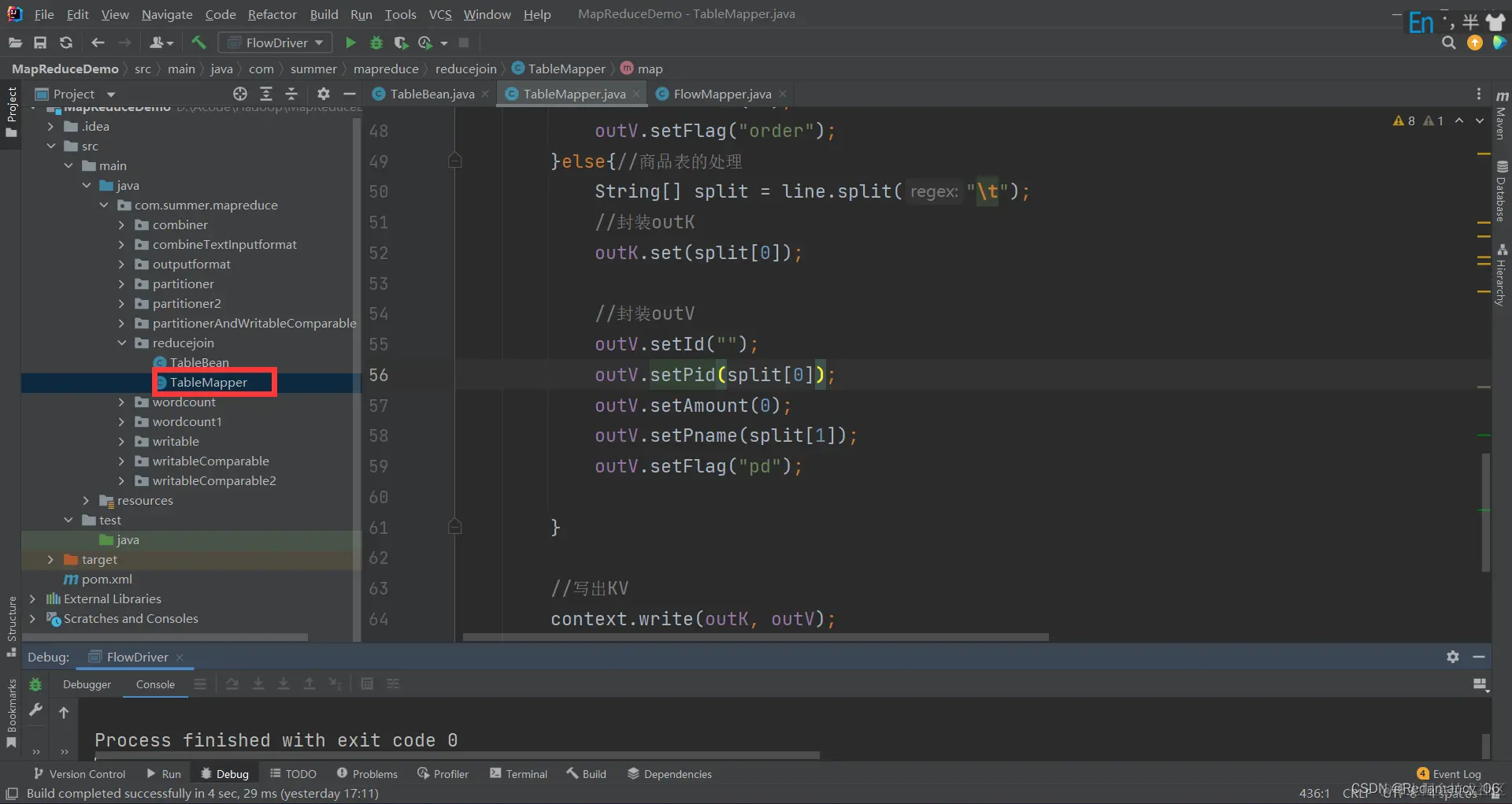Open the Terminal tool window

pyautogui.click(x=518, y=774)
